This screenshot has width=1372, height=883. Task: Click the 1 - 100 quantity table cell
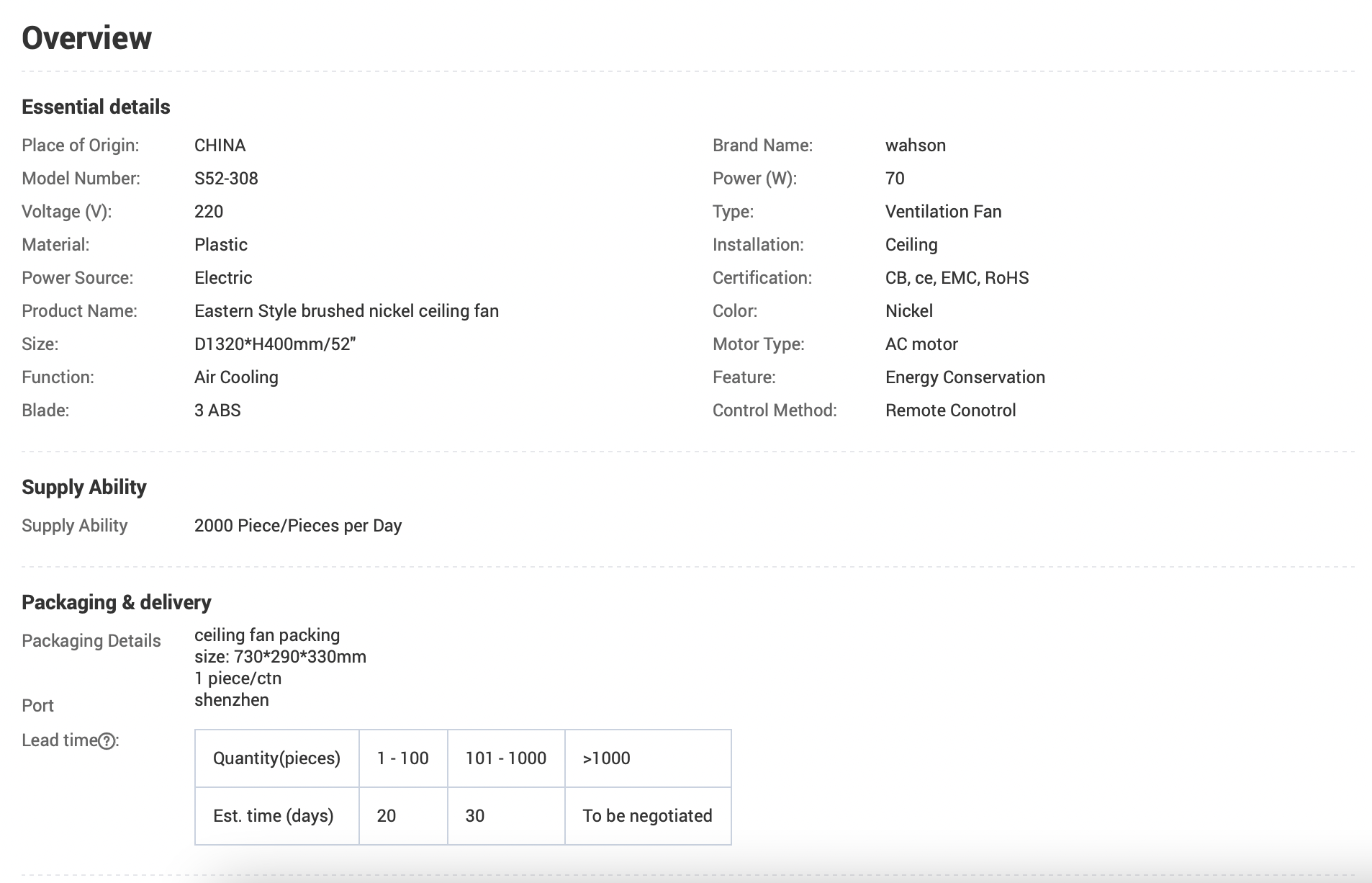pyautogui.click(x=402, y=758)
